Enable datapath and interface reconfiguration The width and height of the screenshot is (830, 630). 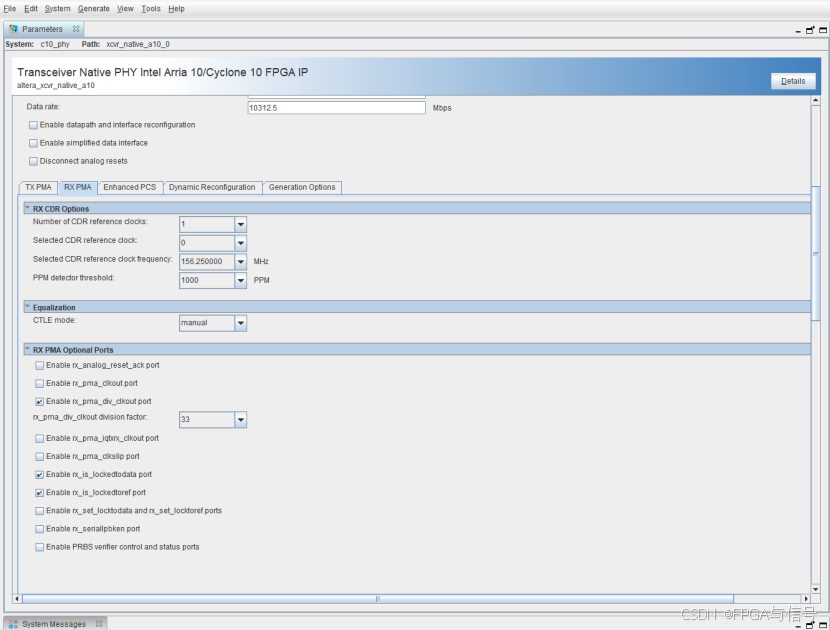pyautogui.click(x=33, y=125)
